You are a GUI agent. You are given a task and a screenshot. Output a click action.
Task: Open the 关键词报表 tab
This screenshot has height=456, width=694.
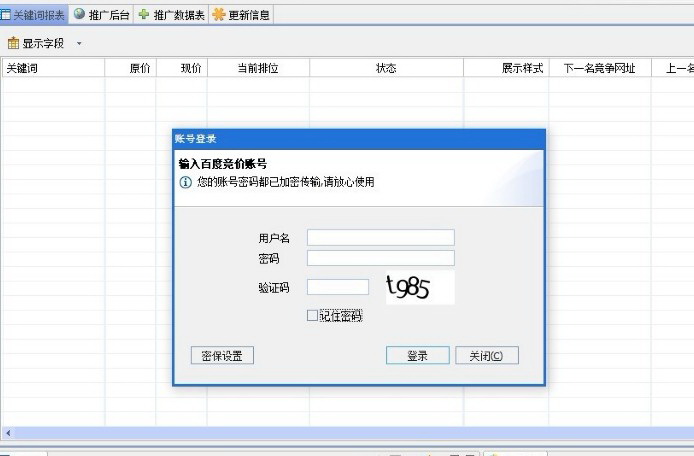pyautogui.click(x=34, y=15)
